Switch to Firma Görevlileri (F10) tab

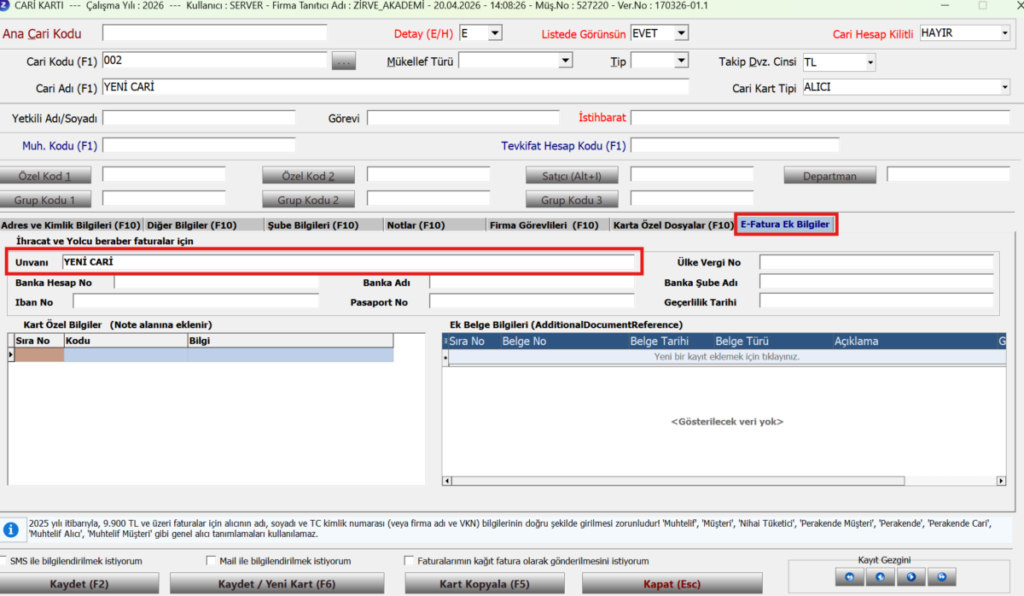tap(543, 225)
